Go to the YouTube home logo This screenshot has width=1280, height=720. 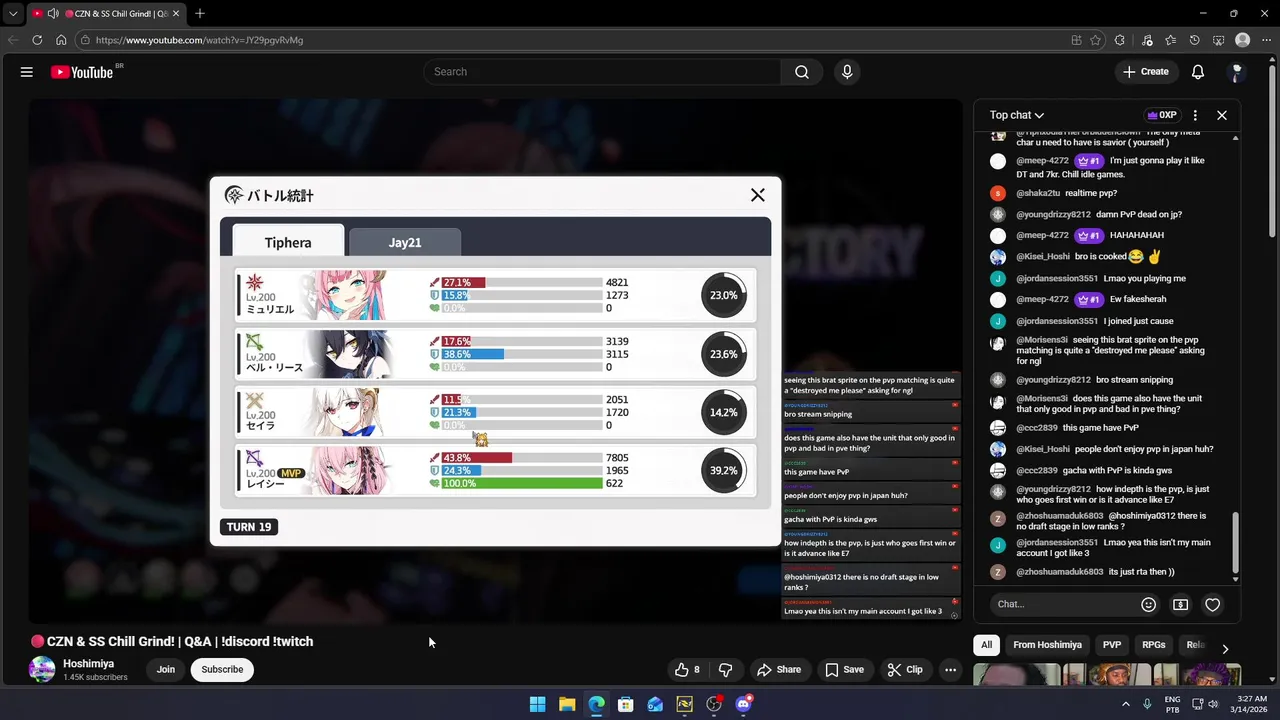[x=82, y=72]
